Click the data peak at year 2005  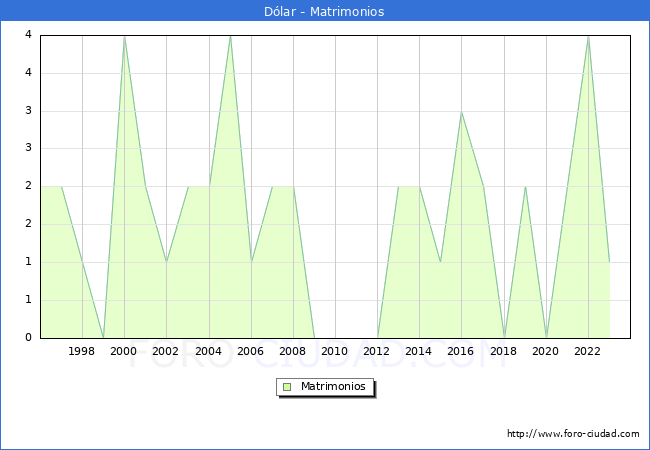tap(230, 36)
